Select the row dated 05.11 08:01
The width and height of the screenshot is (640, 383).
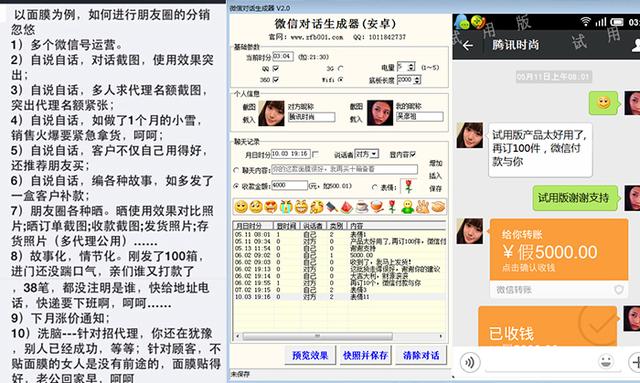pos(340,234)
